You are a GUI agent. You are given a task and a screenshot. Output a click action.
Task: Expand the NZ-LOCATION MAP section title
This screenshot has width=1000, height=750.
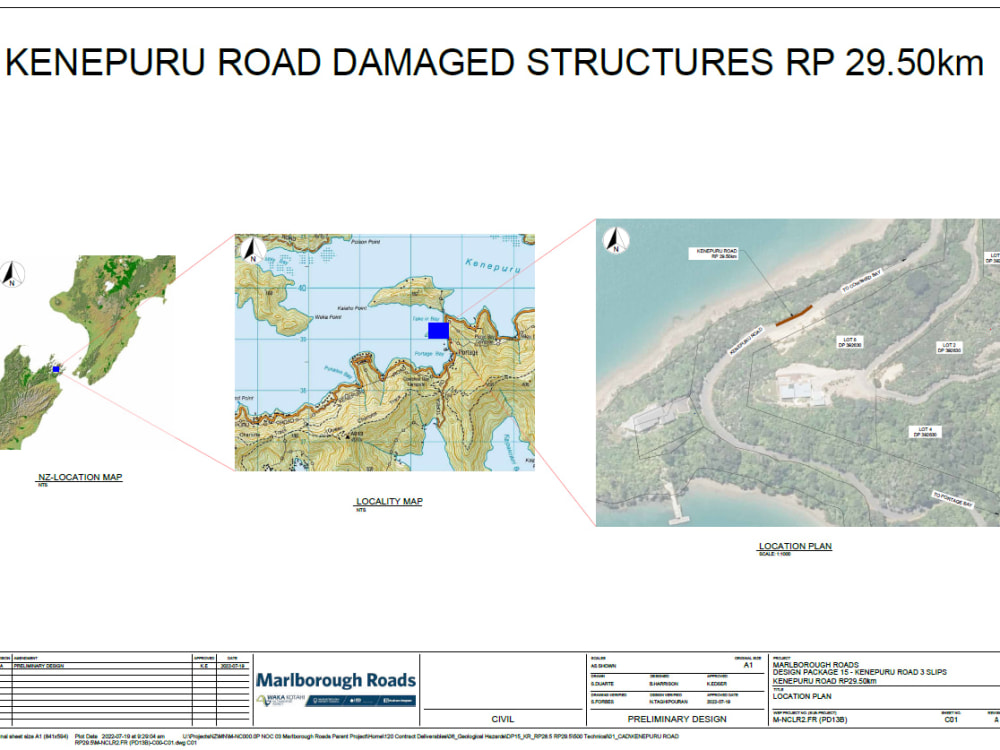click(79, 477)
